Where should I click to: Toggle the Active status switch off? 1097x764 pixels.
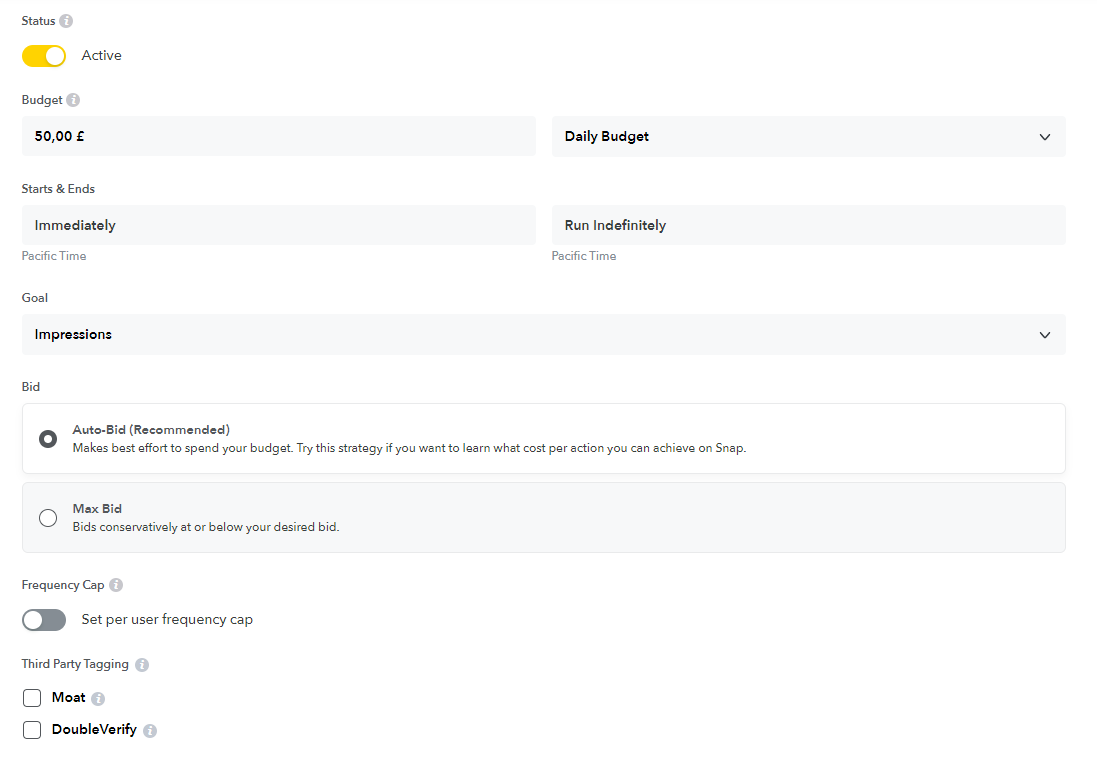(44, 56)
